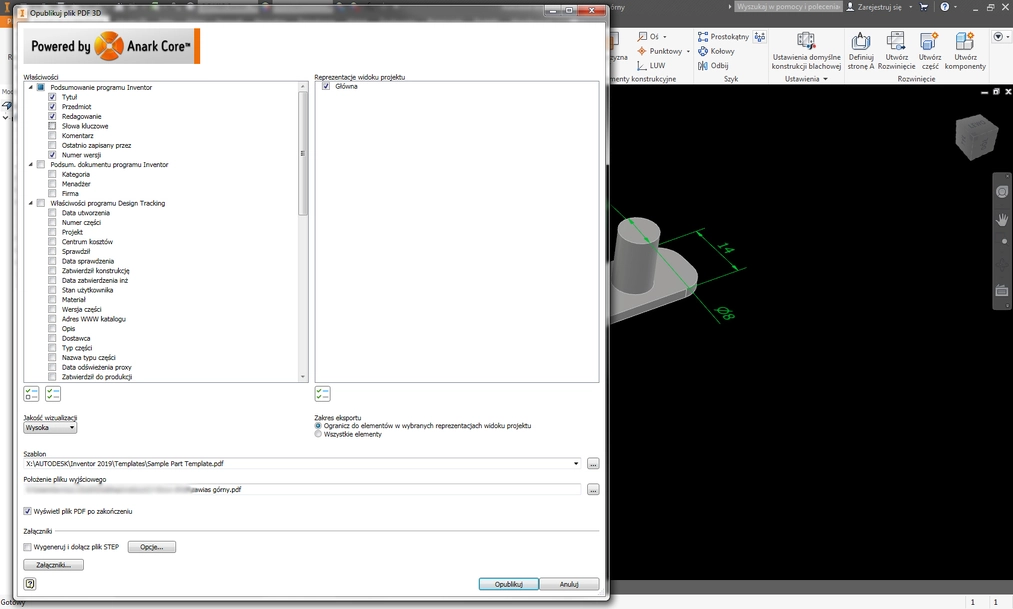Click the dialog help question mark icon
This screenshot has height=609, width=1013.
tap(30, 584)
